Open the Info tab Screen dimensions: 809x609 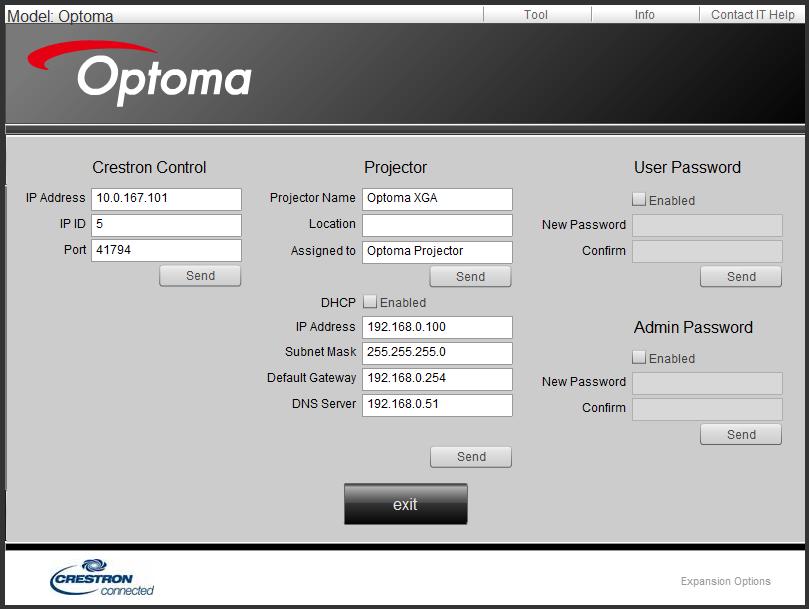tap(644, 14)
